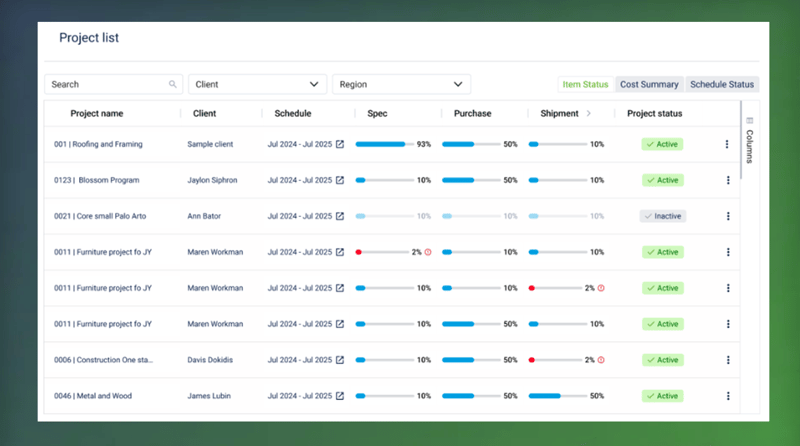The height and width of the screenshot is (446, 800).
Task: Open schedule link icon for Roofing and Framing
Action: (x=340, y=144)
